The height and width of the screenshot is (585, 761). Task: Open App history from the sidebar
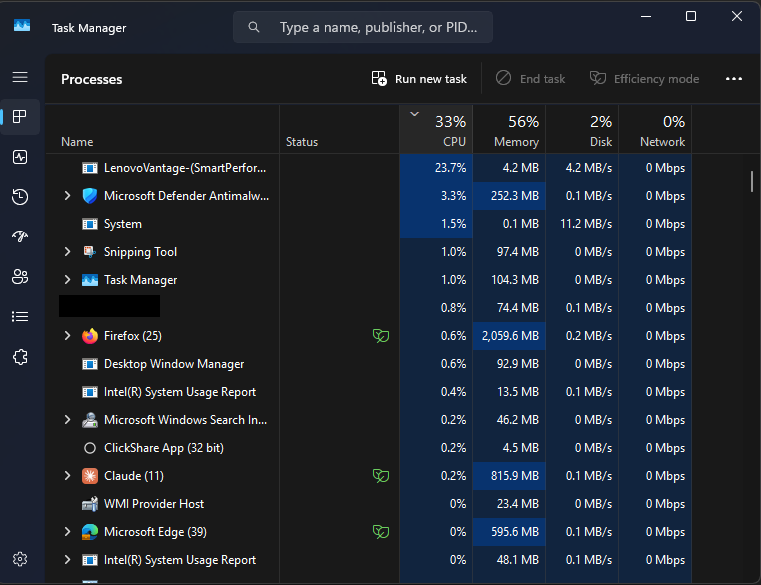(x=20, y=197)
